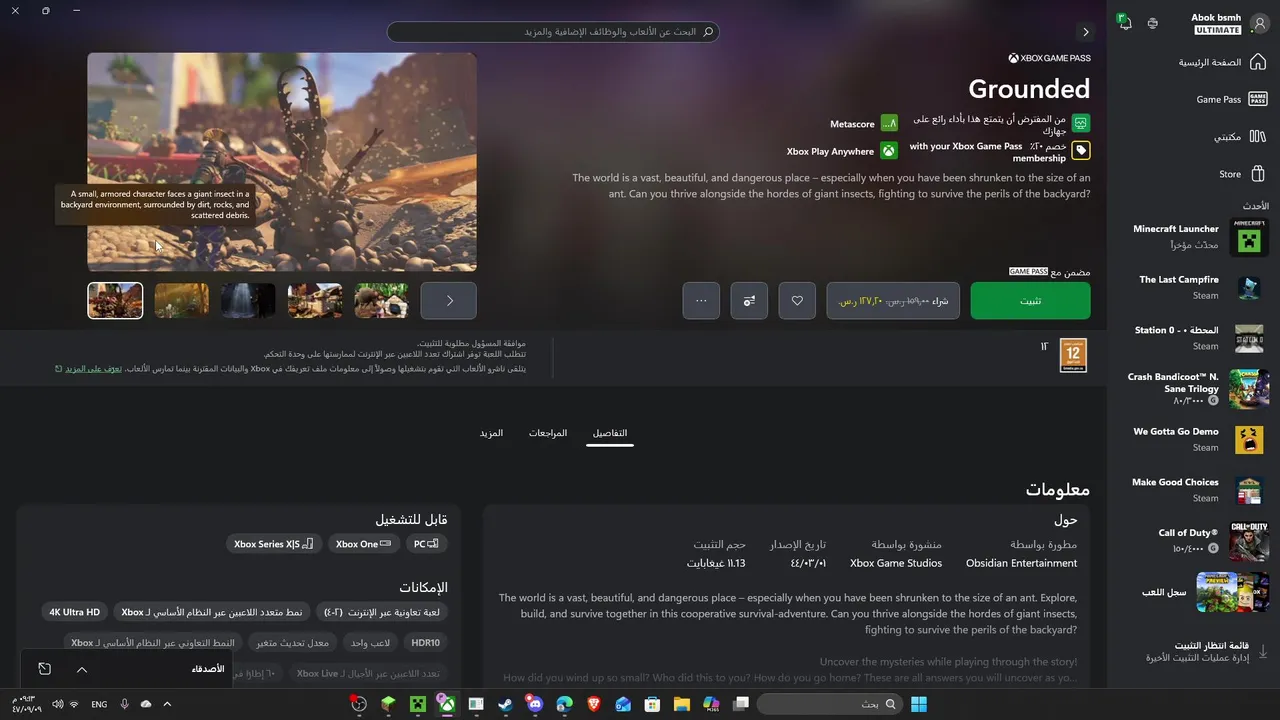
Task: Click the green Install (تثبيت) button
Action: click(x=1030, y=301)
